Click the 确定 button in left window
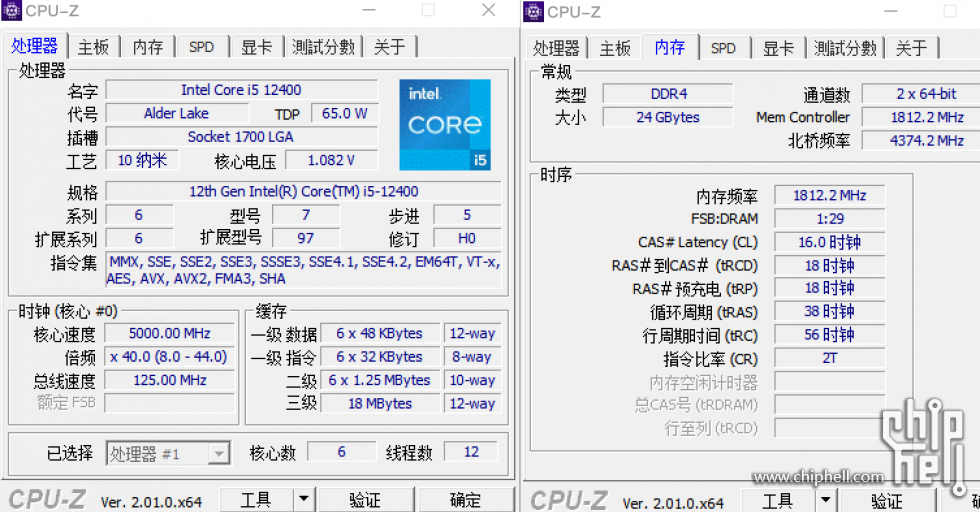This screenshot has height=512, width=980. tap(466, 499)
